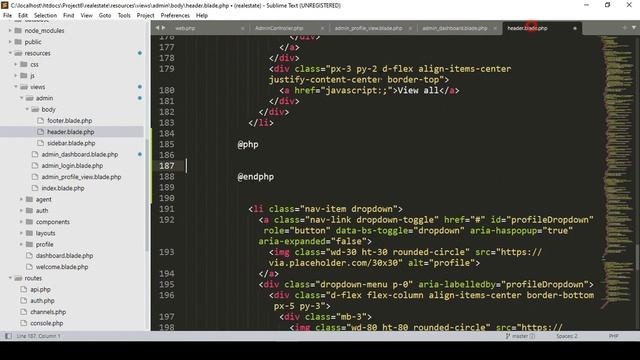Open auth.php in routes
640x360 pixels.
42,300
